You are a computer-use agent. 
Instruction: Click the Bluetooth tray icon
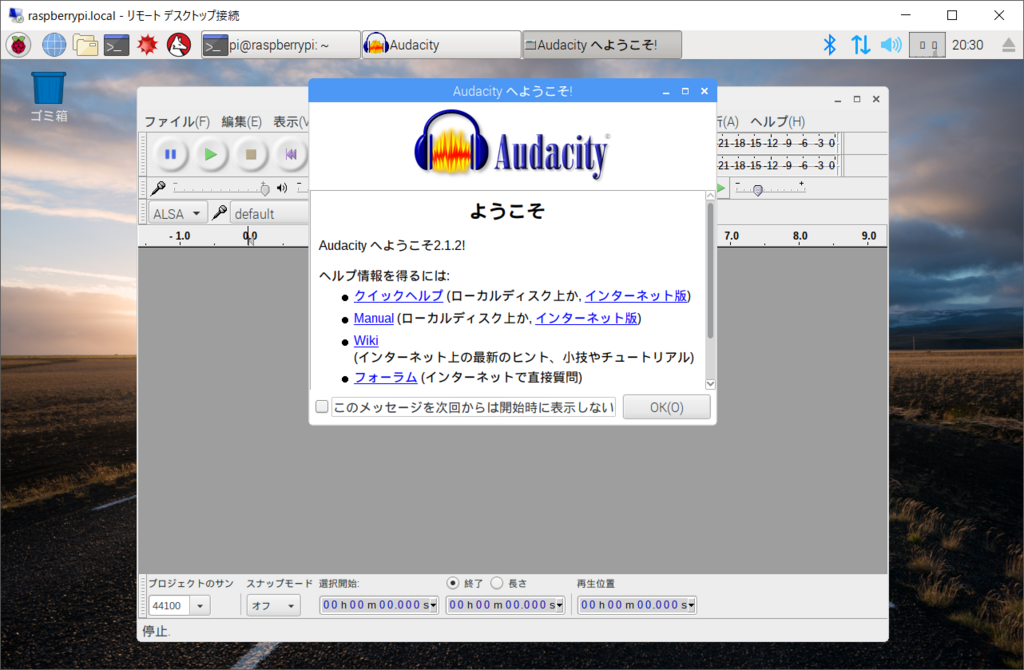click(829, 44)
